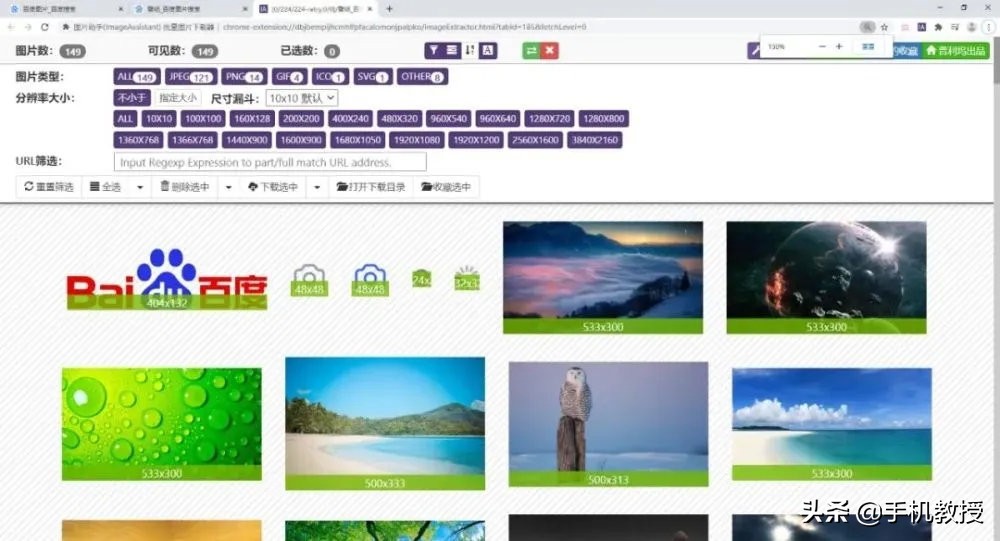Open the 尺寸漏斗 10x10 默认 dropdown
The width and height of the screenshot is (1000, 541).
[302, 98]
